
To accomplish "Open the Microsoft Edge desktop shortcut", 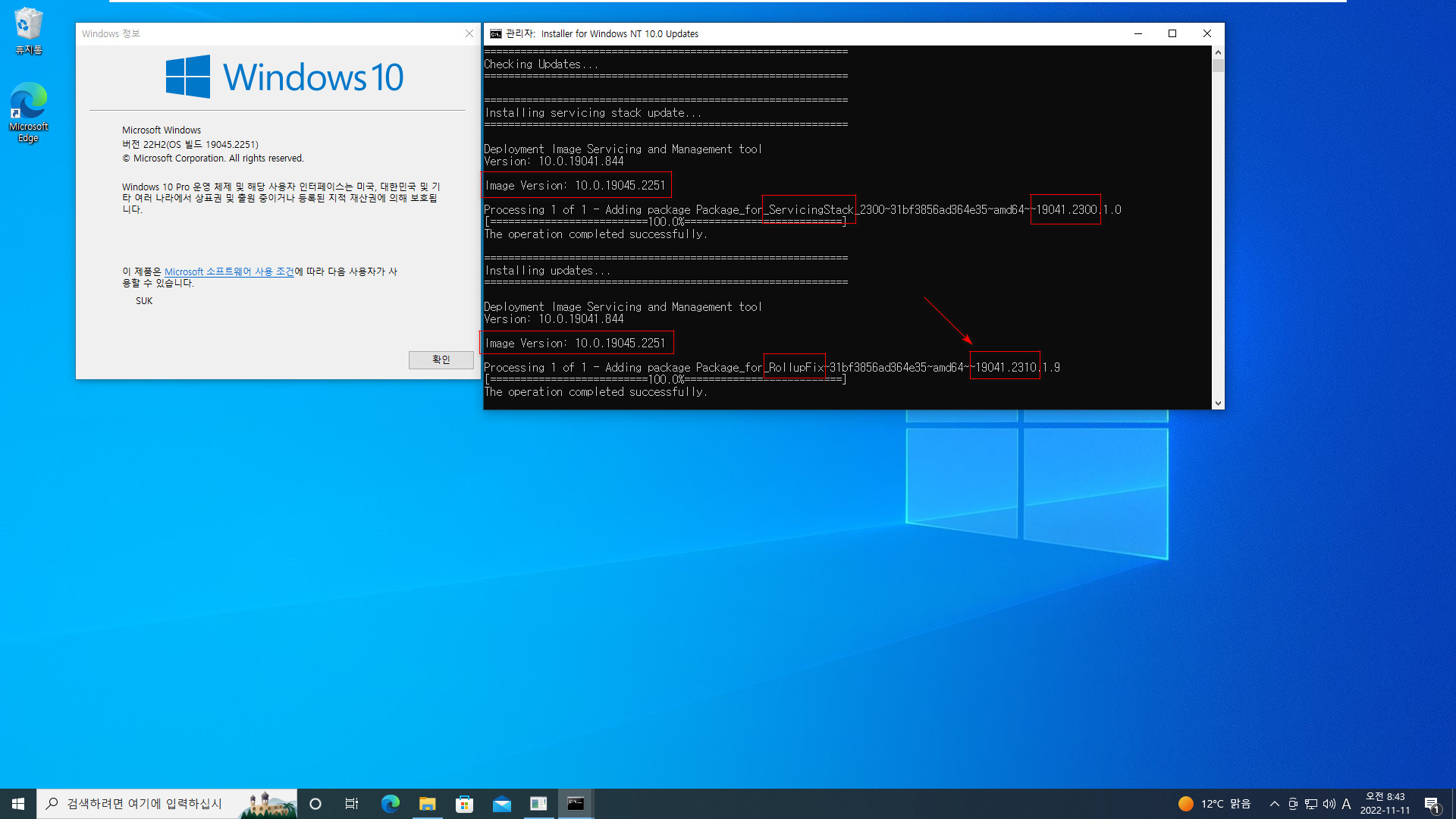I will (28, 112).
